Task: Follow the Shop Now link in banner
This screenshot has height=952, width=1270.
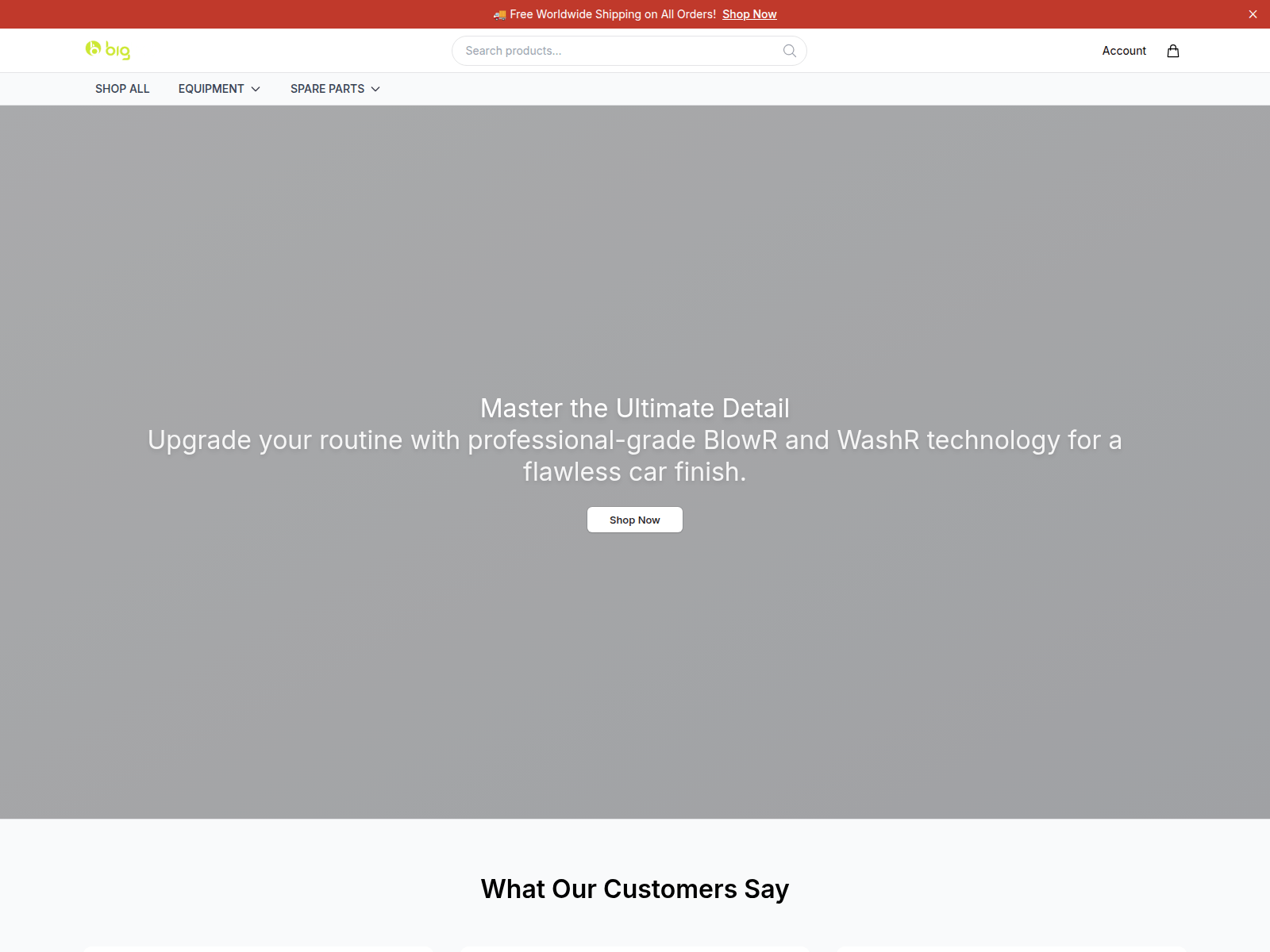Action: (749, 14)
